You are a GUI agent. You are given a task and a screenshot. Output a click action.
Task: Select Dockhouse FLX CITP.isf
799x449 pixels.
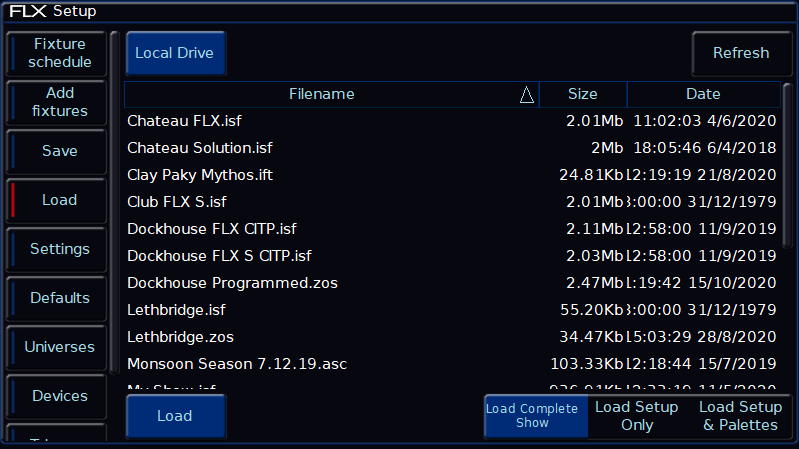tap(451, 229)
